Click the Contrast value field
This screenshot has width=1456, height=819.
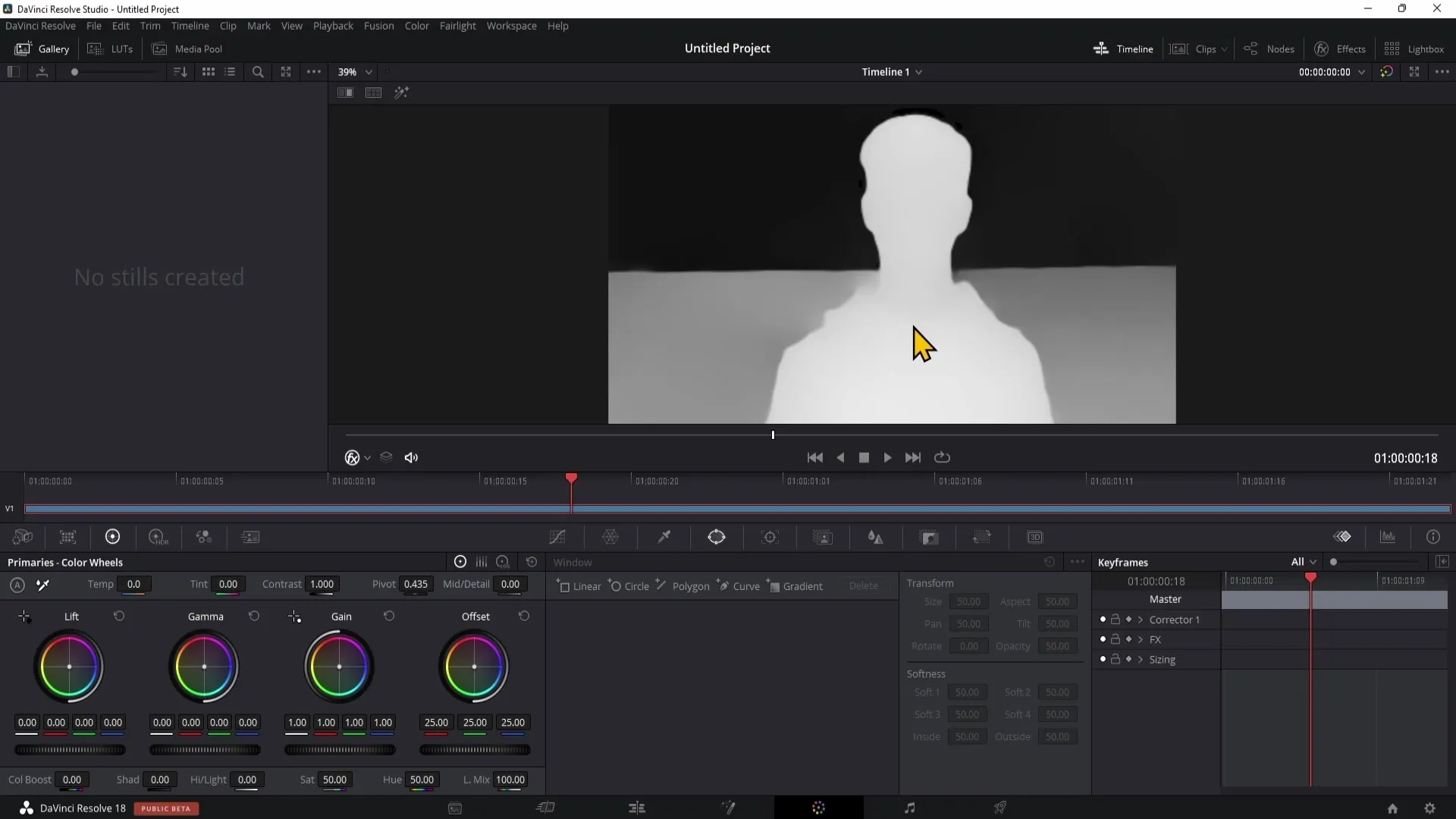click(x=322, y=585)
